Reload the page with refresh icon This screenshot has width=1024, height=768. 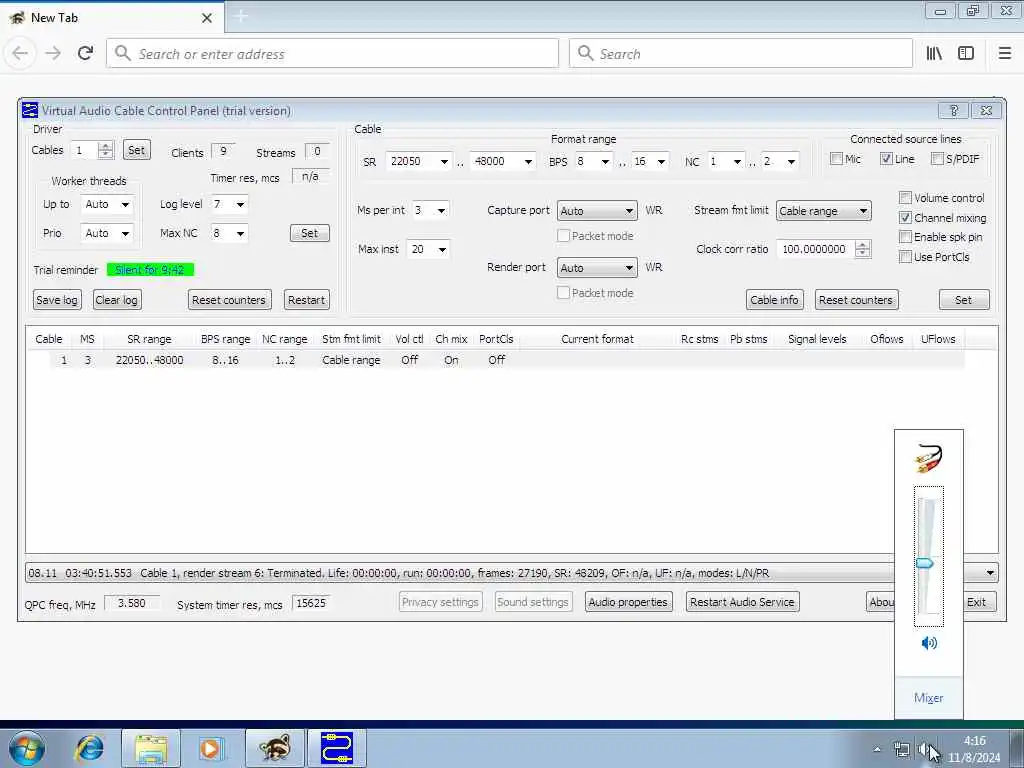point(85,53)
